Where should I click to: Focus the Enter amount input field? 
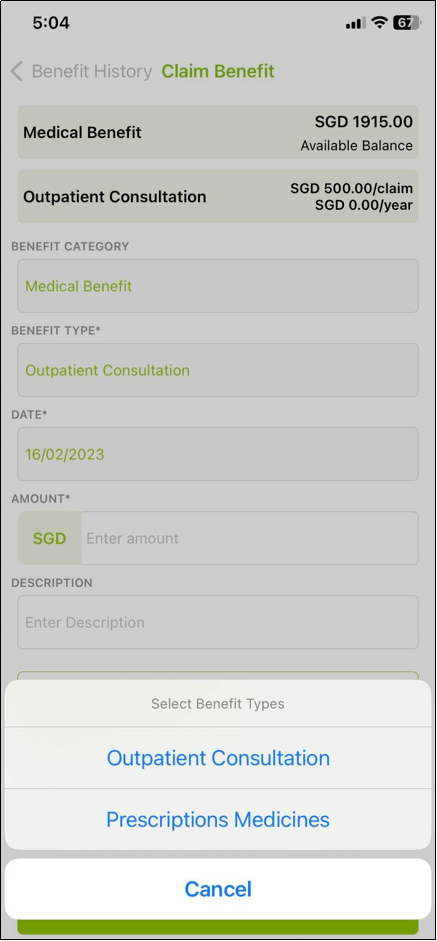250,538
